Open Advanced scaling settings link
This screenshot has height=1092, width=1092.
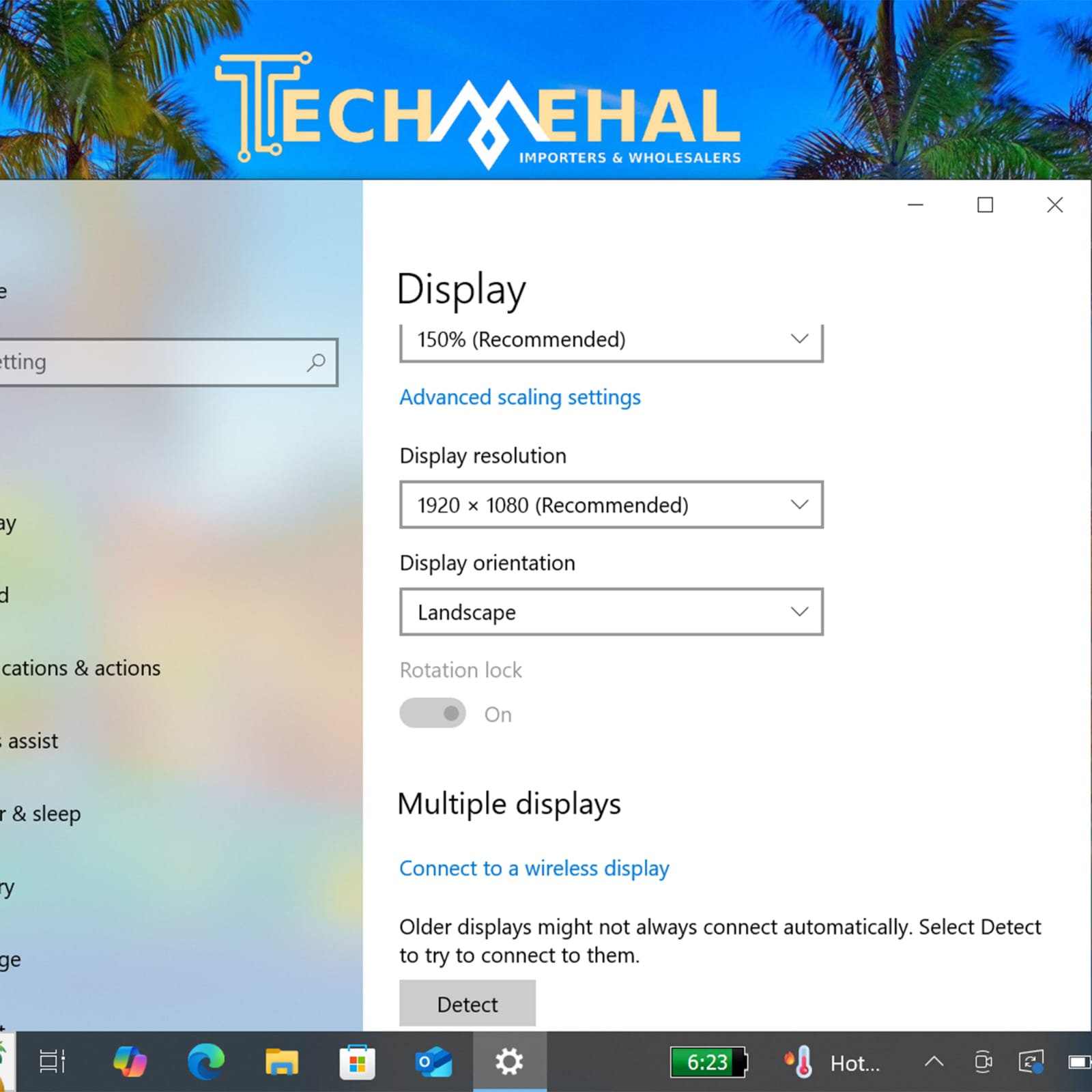[x=520, y=397]
